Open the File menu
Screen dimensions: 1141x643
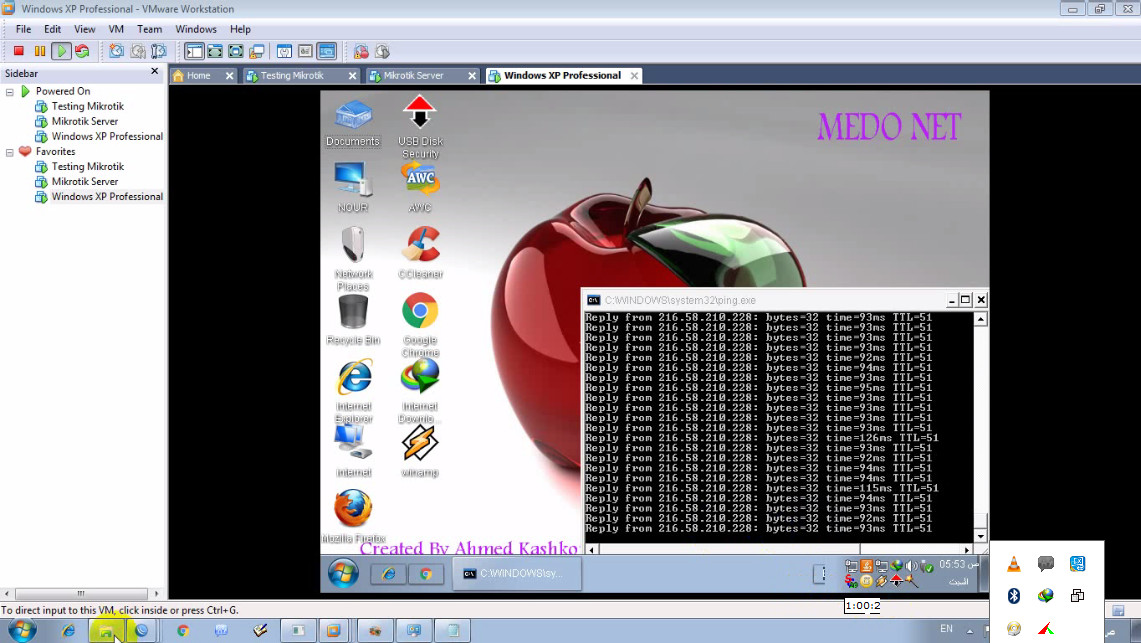click(23, 29)
